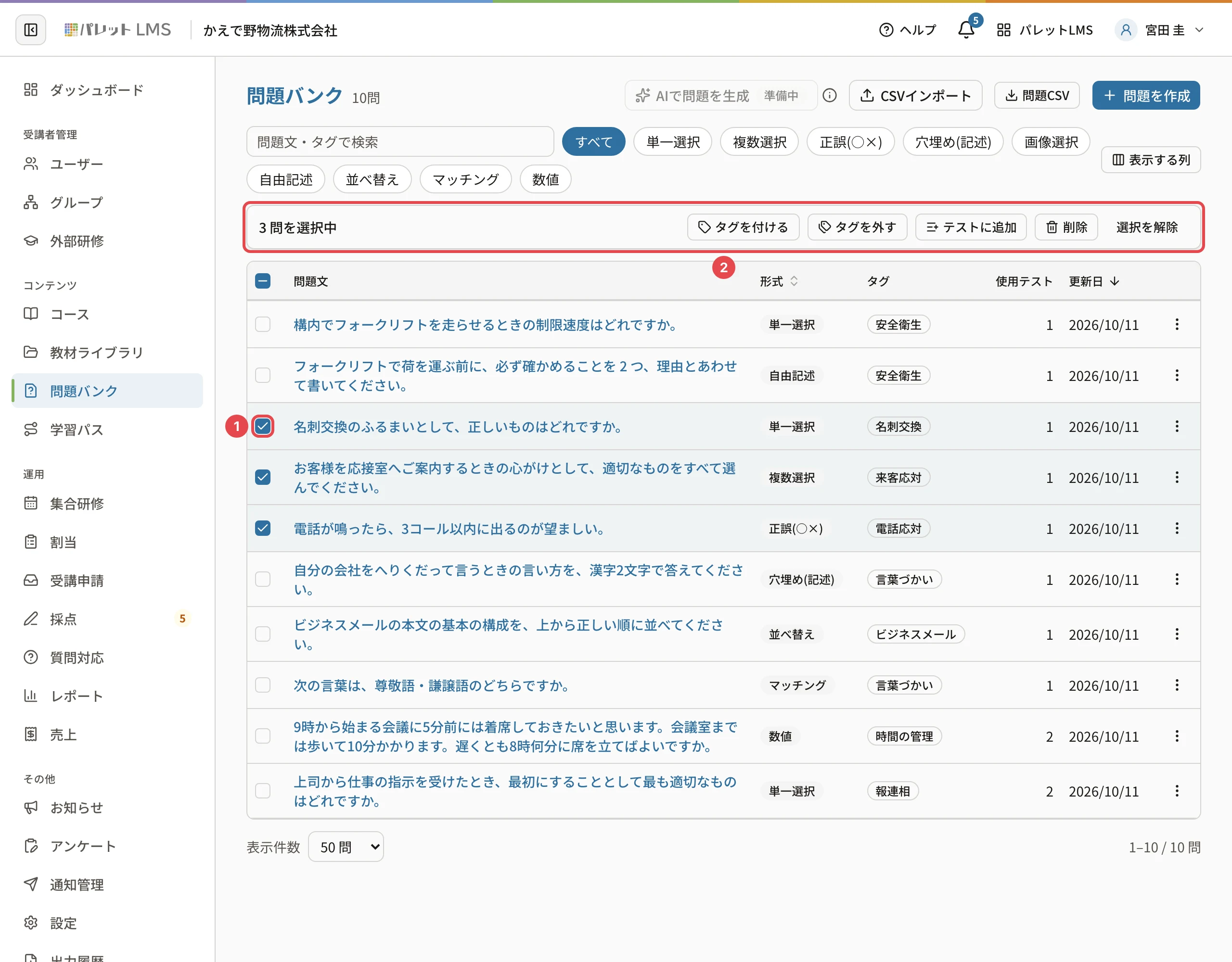Screen dimensions: 1232x962
Task: Open 採点 with pending badge
Action: pyautogui.click(x=107, y=619)
